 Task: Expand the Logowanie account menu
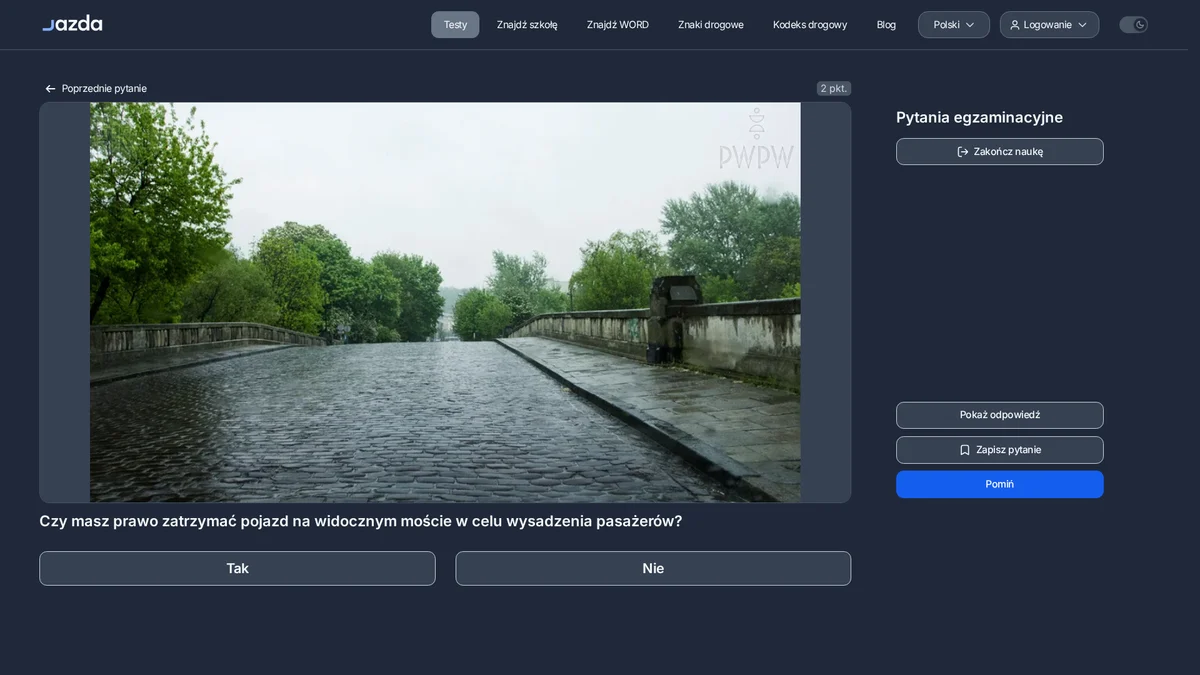(x=1049, y=25)
